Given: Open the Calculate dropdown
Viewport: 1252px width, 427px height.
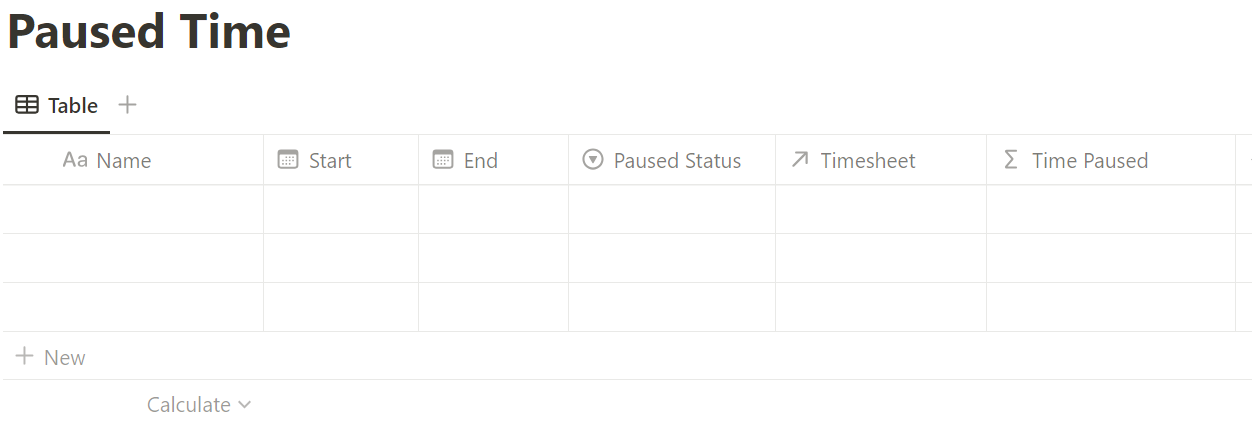Looking at the screenshot, I should tap(199, 405).
